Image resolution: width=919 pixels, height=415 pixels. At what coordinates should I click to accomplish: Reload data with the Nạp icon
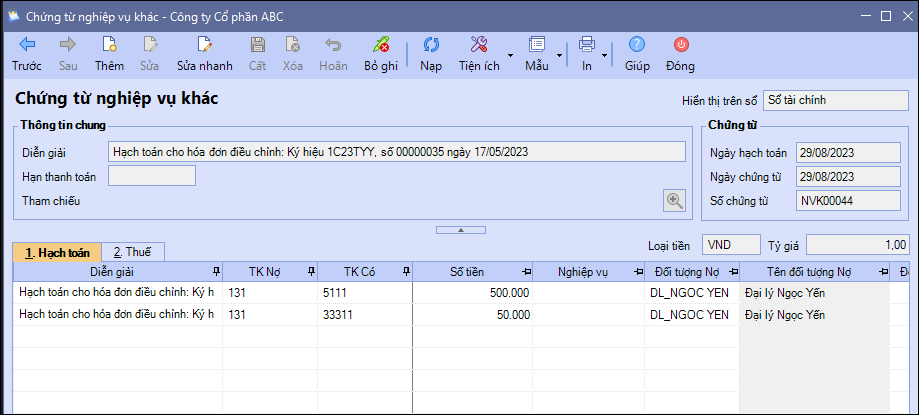[431, 54]
